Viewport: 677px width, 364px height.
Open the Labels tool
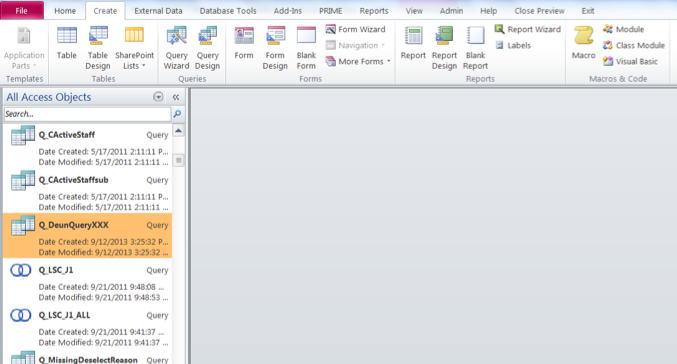[513, 45]
